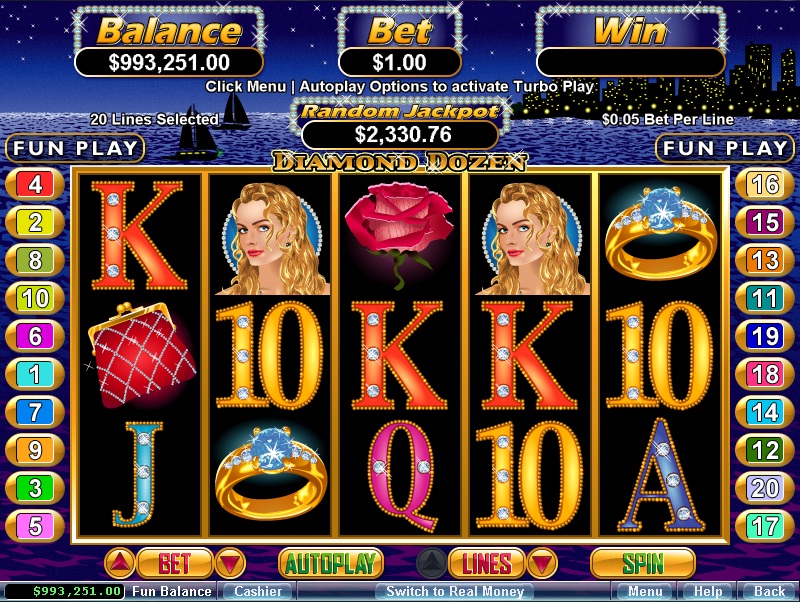The width and height of the screenshot is (800, 602).
Task: Open the Cashier
Action: click(258, 591)
